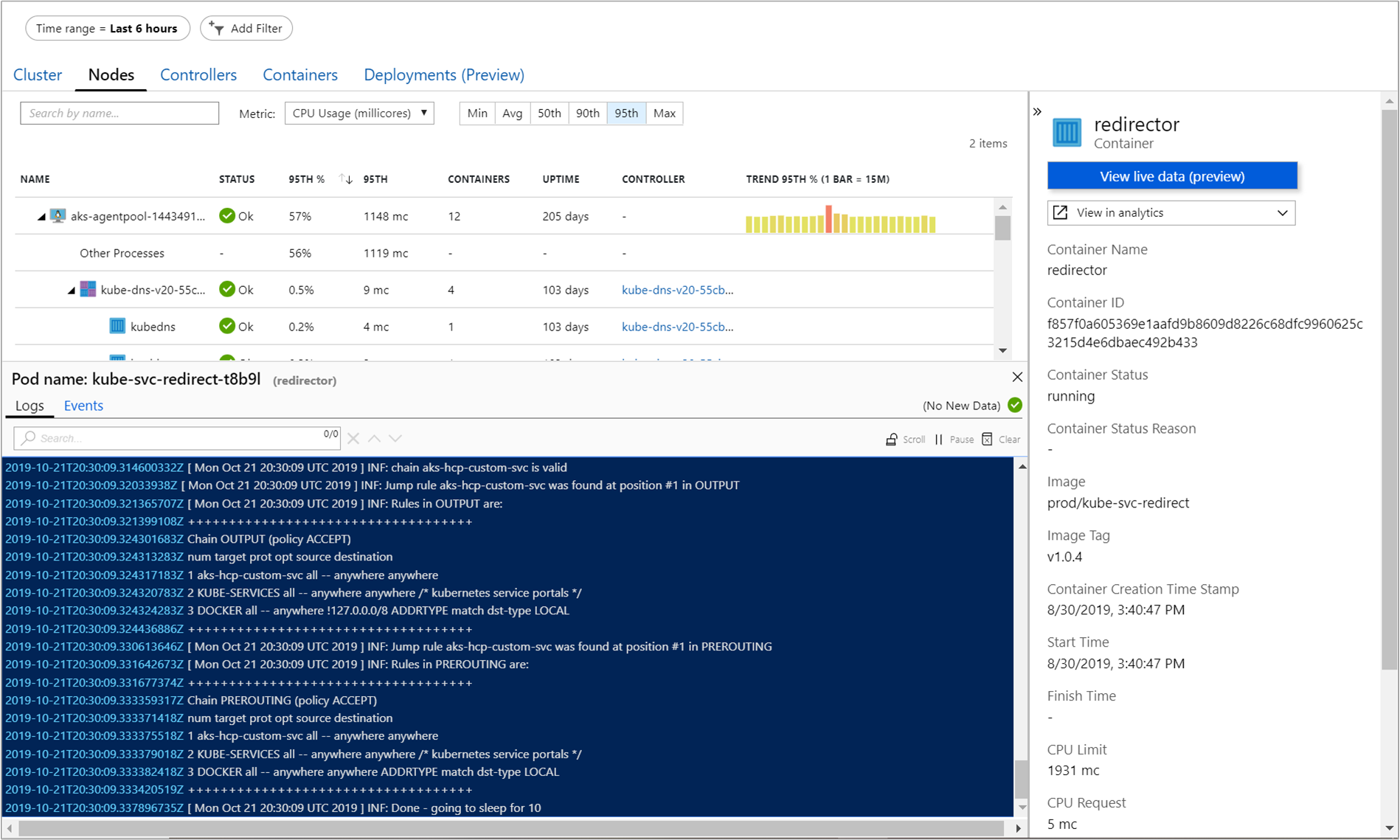1400x840 pixels.
Task: Jump to next search match arrow
Action: [396, 439]
